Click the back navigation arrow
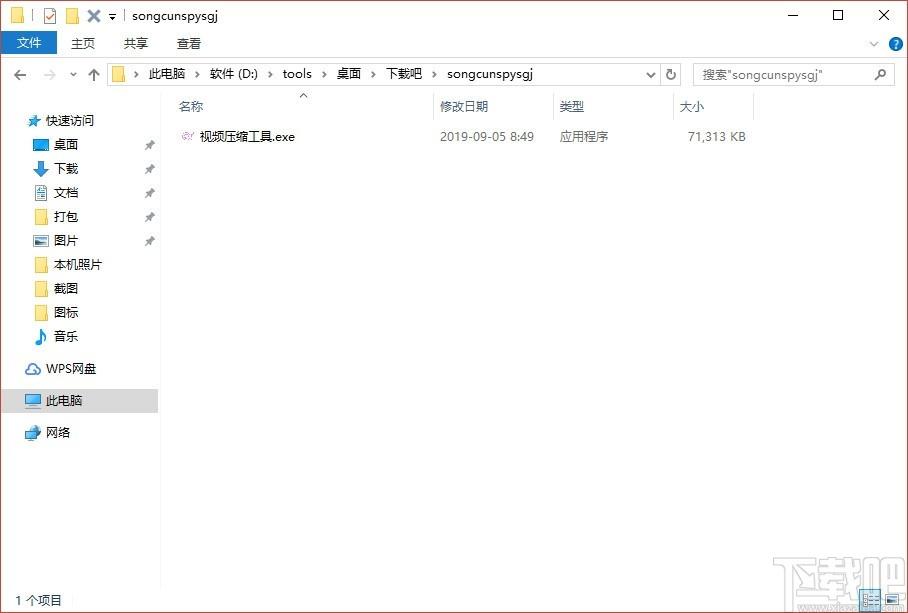Image resolution: width=908 pixels, height=613 pixels. [x=20, y=75]
